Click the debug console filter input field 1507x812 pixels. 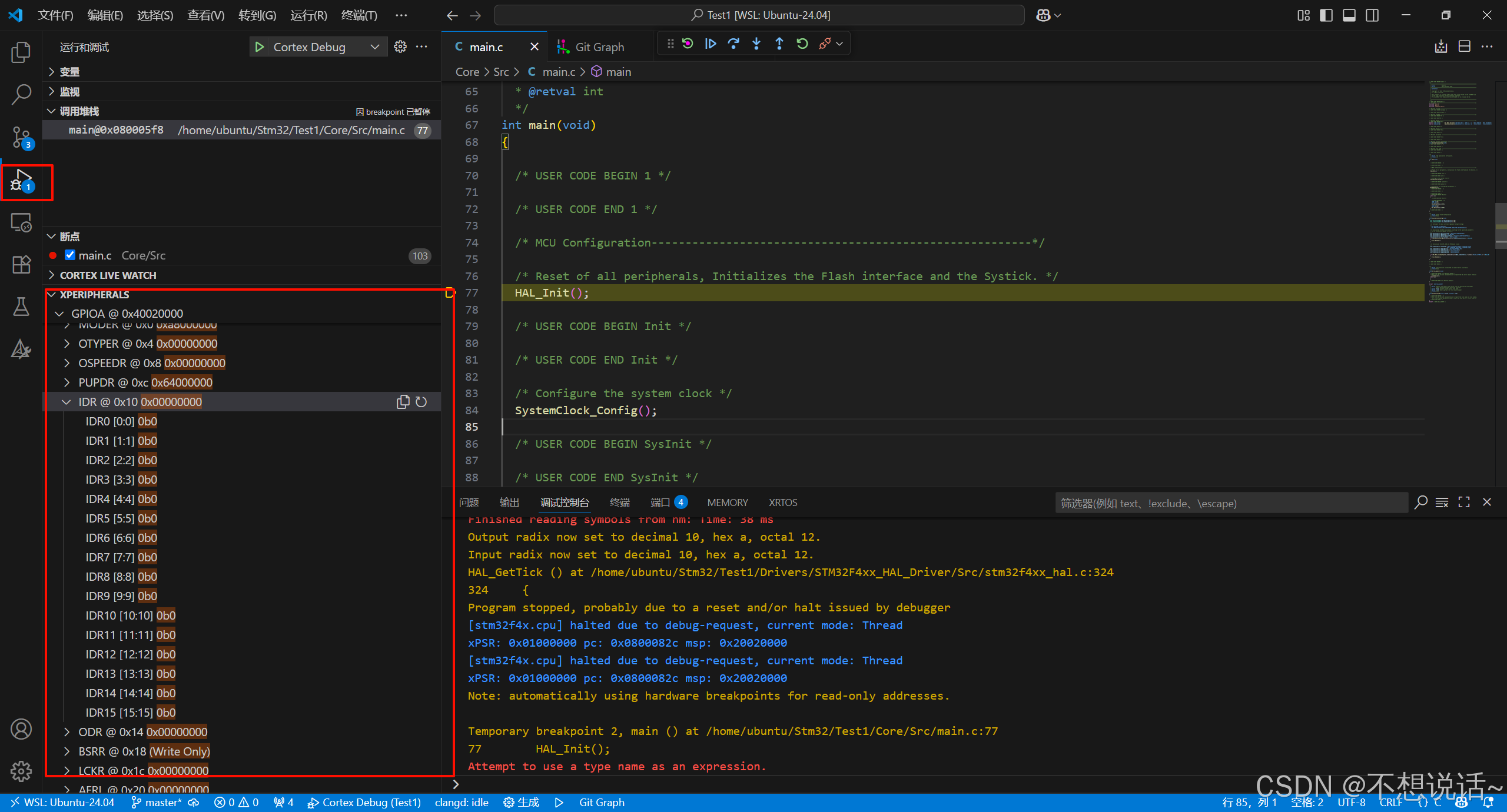pos(1230,503)
